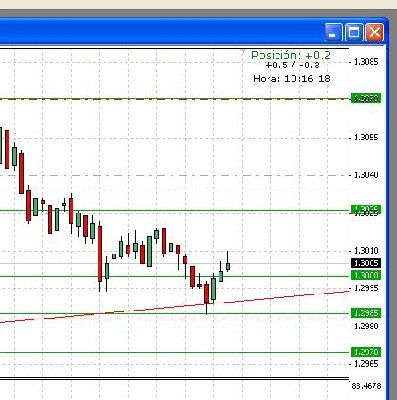Viewport: 397px width, 400px height.
Task: Select the green 1.2985 price level tag
Action: click(366, 313)
